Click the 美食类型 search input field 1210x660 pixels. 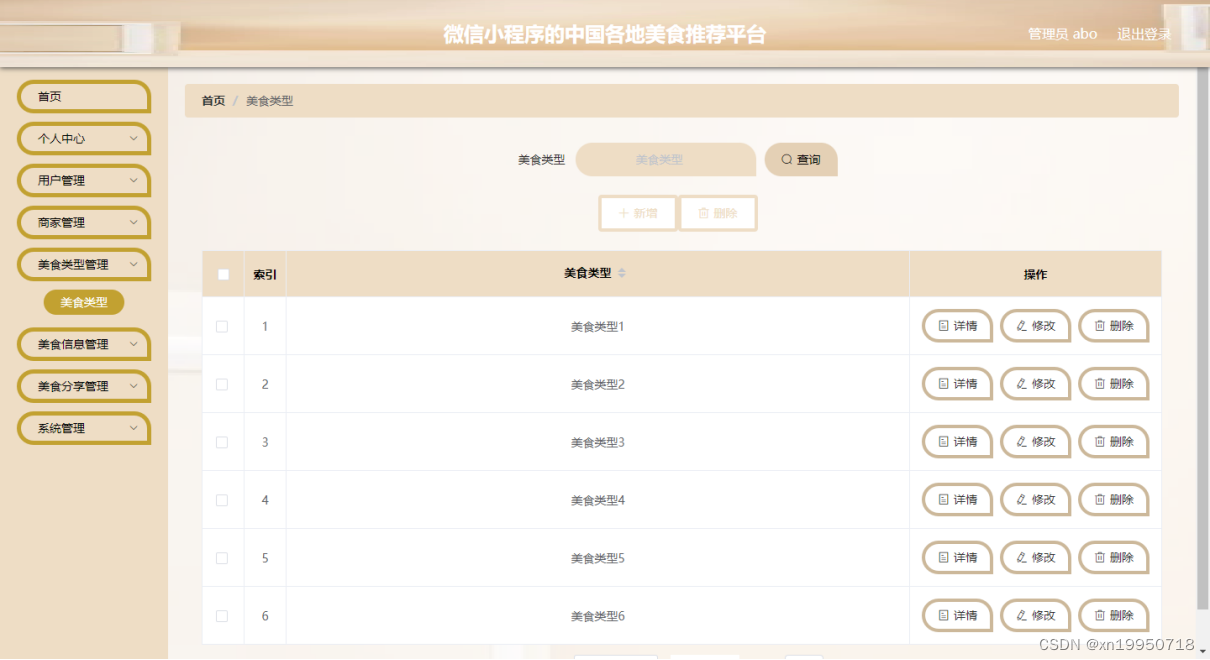coord(666,160)
